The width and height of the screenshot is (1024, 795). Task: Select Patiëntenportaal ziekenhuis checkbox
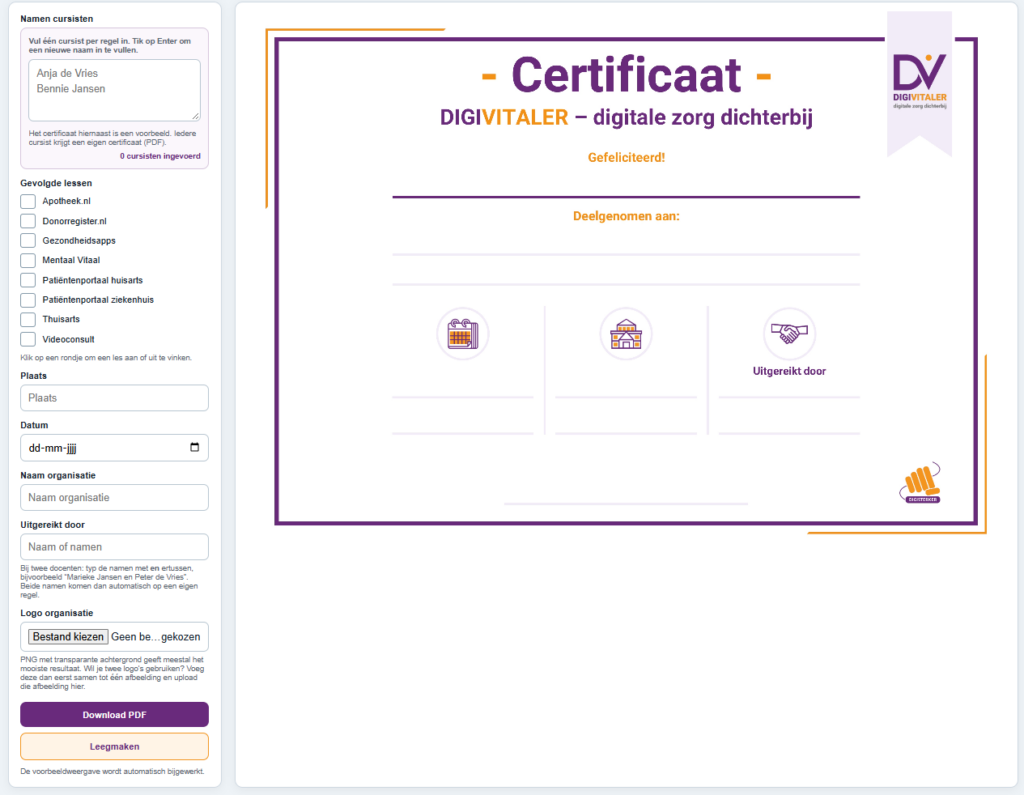[28, 300]
